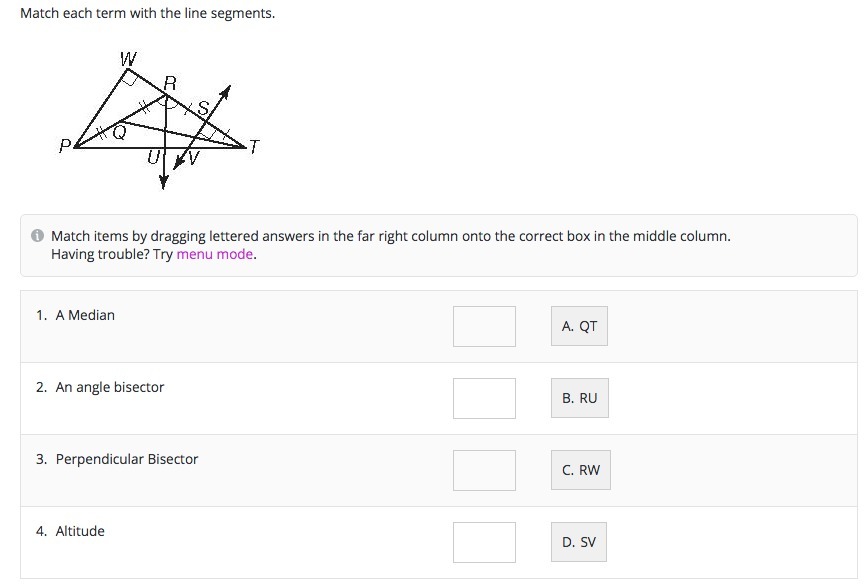Image resolution: width=867 pixels, height=584 pixels.
Task: Click vertex label T in the diagram
Action: click(254, 147)
